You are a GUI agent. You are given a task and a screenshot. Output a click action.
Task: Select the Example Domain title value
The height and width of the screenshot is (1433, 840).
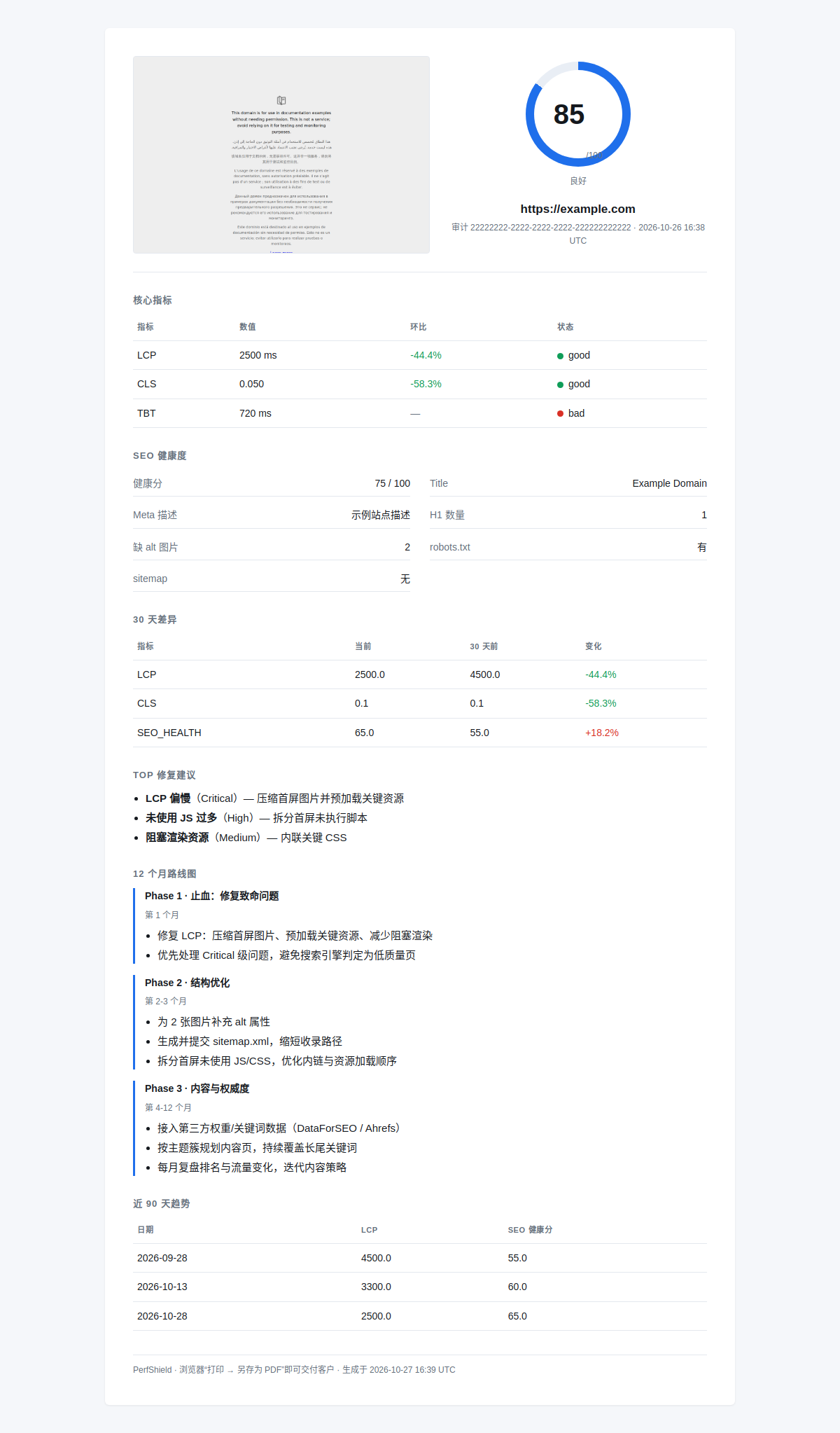coord(670,483)
